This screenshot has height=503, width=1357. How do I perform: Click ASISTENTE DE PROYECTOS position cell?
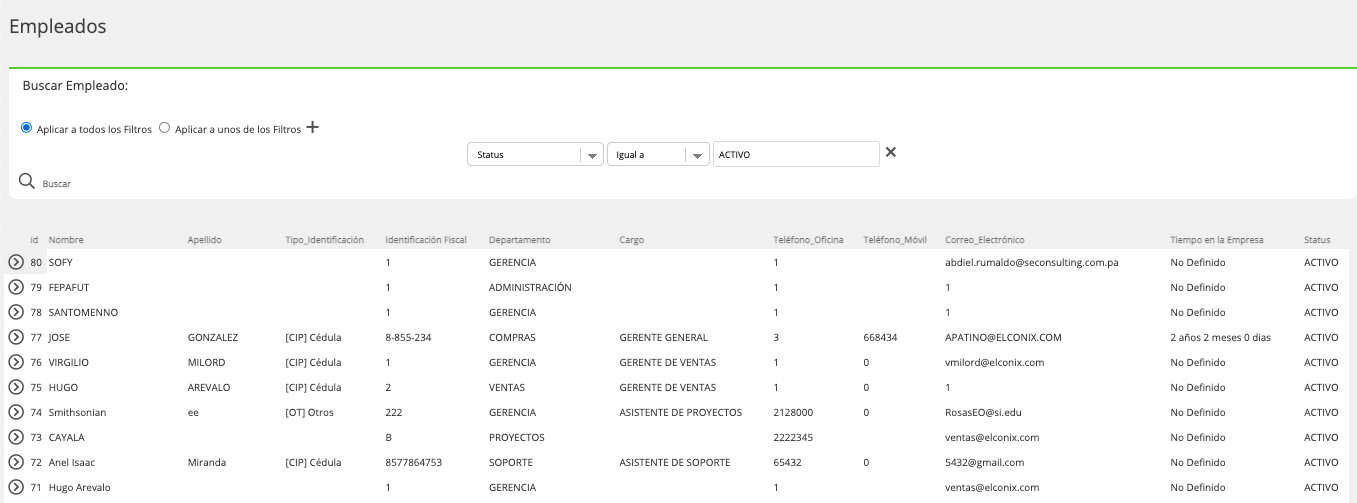tap(680, 412)
